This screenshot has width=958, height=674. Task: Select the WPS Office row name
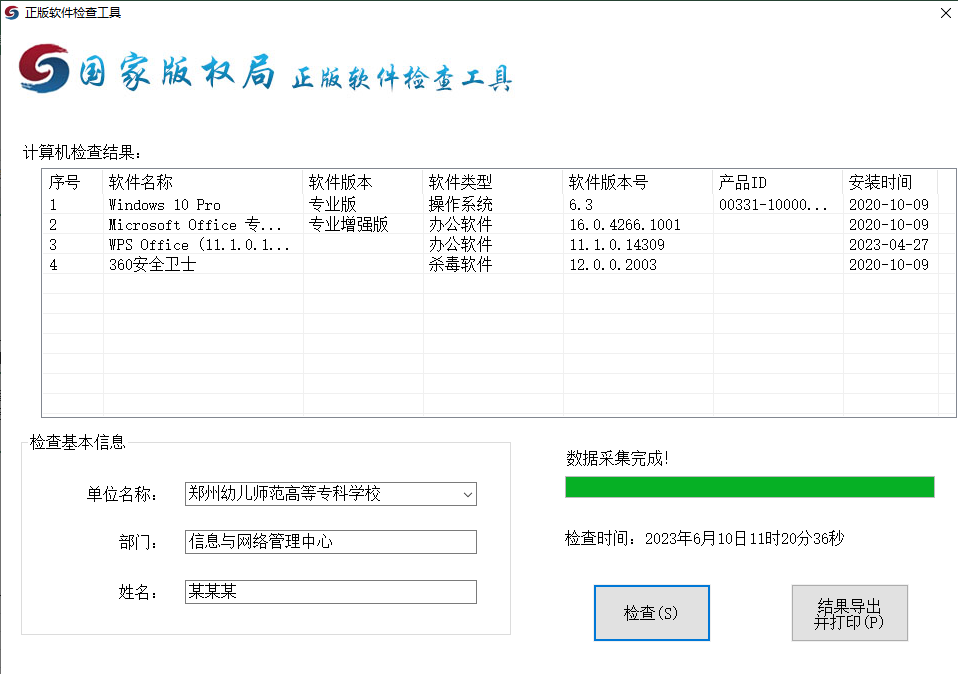point(199,245)
